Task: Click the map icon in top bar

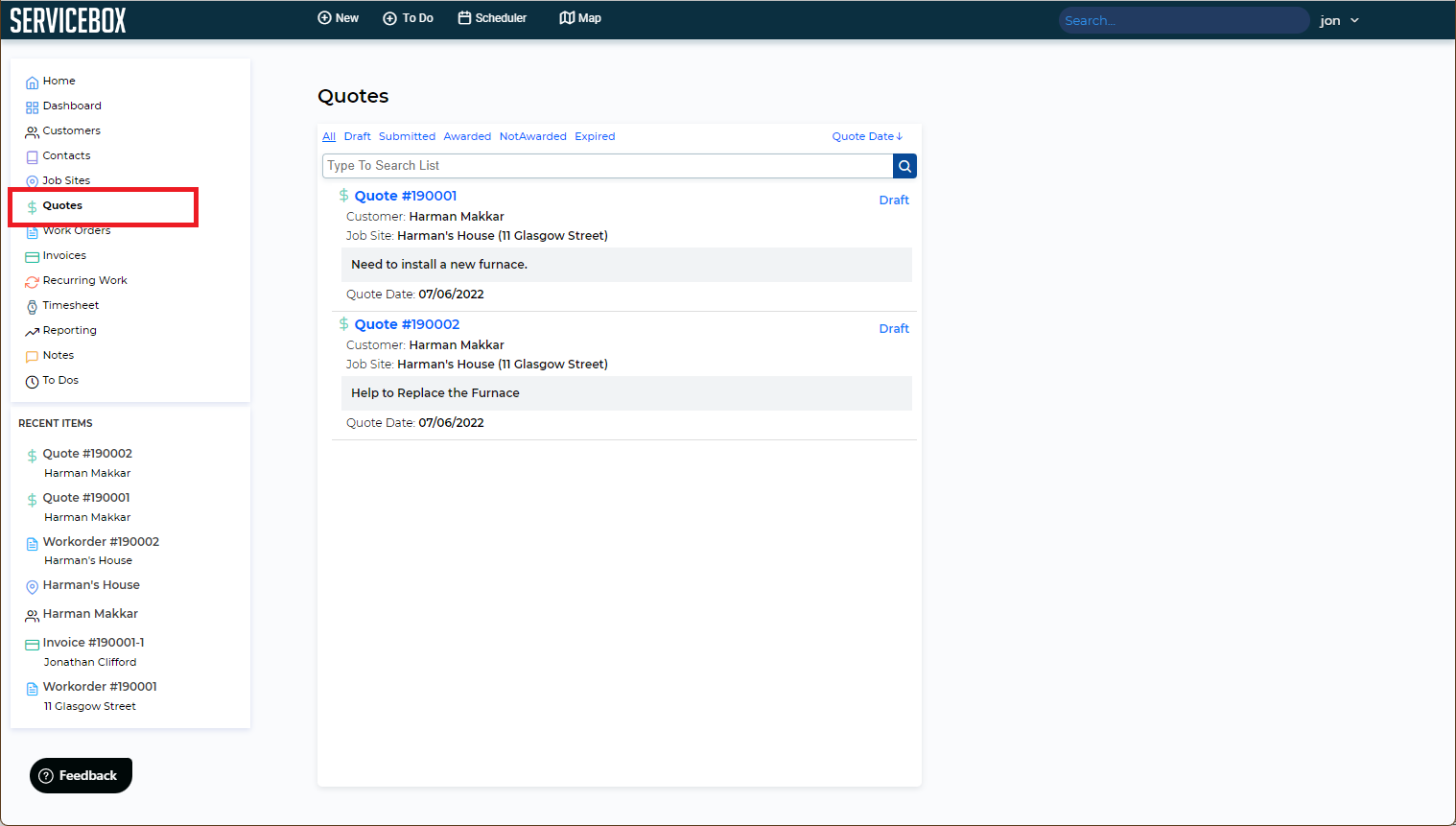Action: point(567,18)
